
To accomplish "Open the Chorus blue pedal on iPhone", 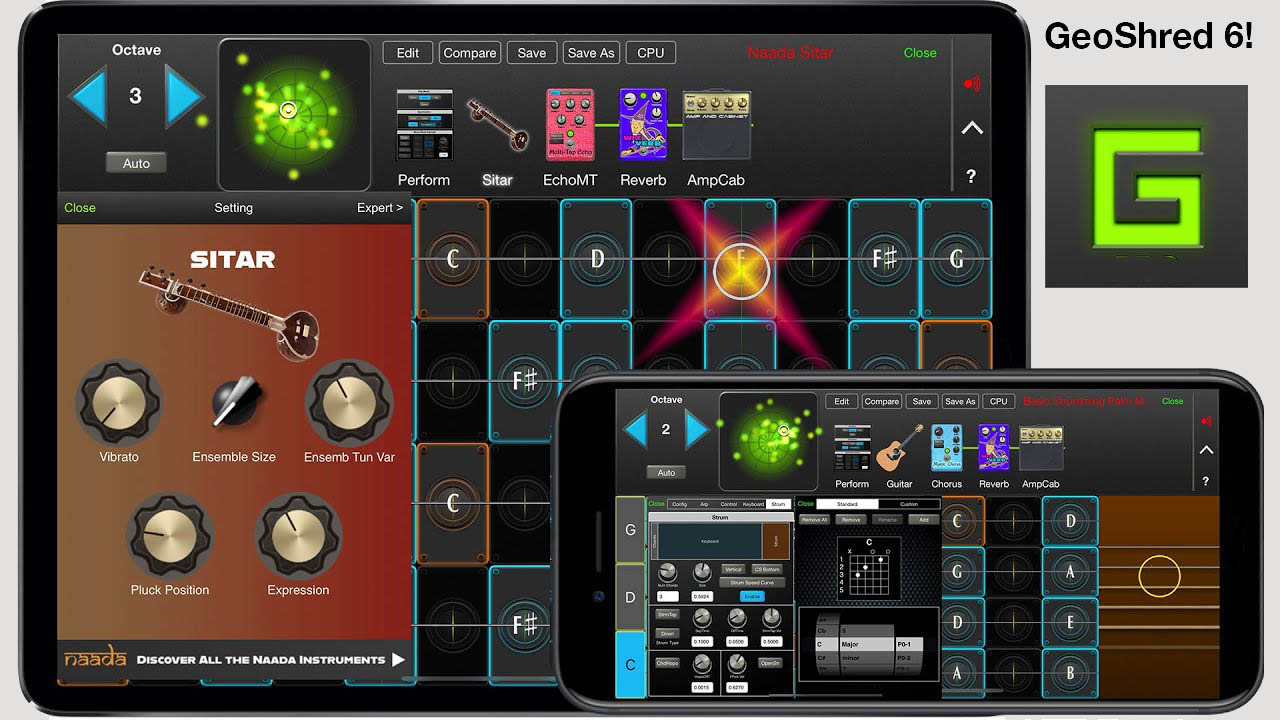I will pyautogui.click(x=946, y=448).
